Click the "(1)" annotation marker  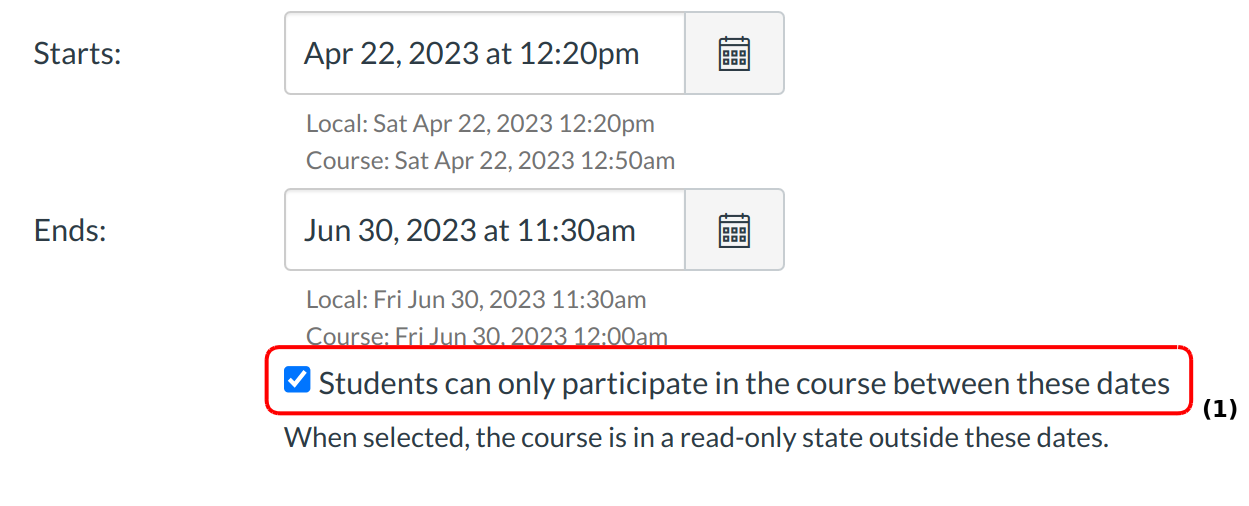point(1219,409)
